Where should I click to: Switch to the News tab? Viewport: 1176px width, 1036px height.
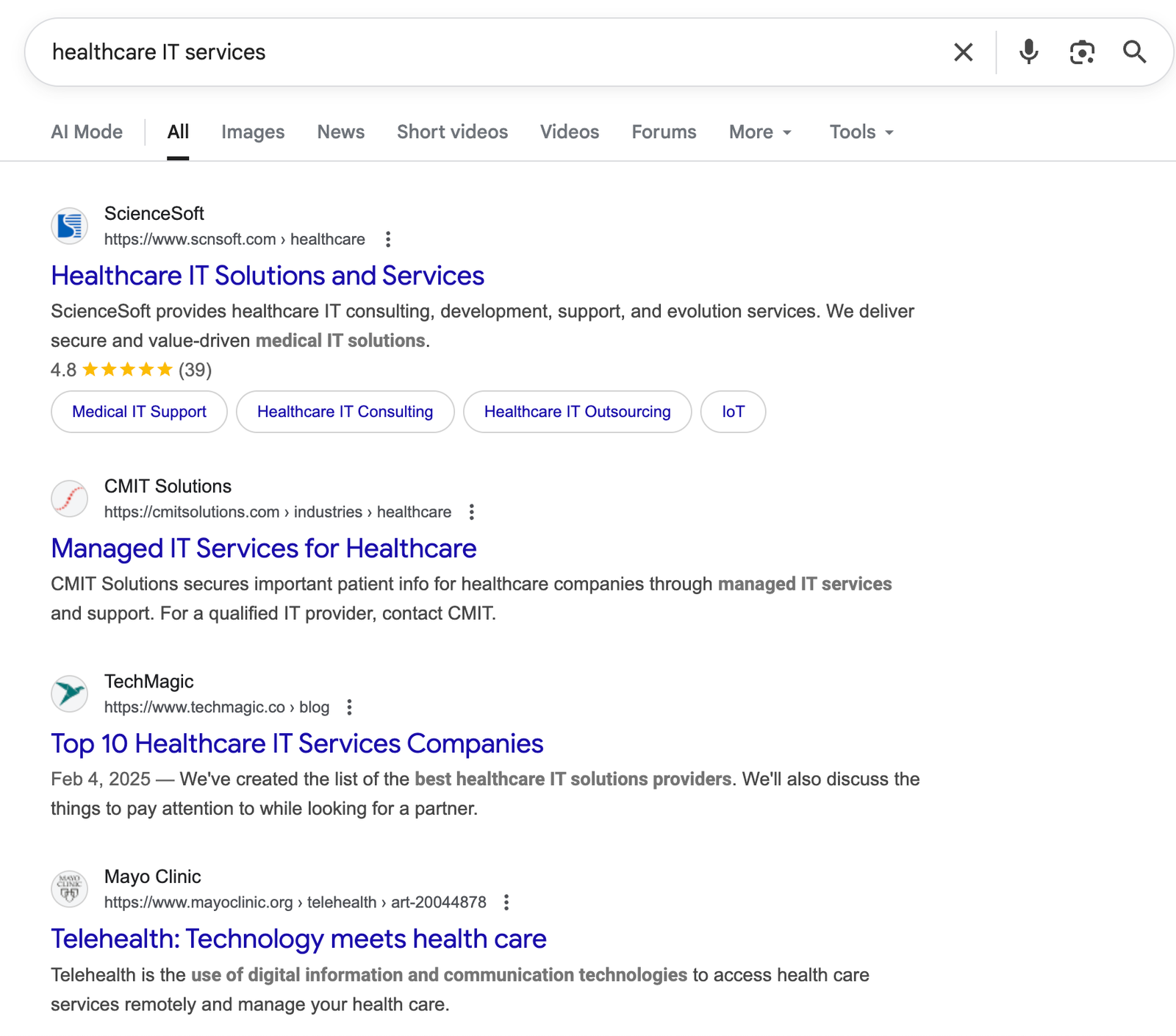pos(340,132)
